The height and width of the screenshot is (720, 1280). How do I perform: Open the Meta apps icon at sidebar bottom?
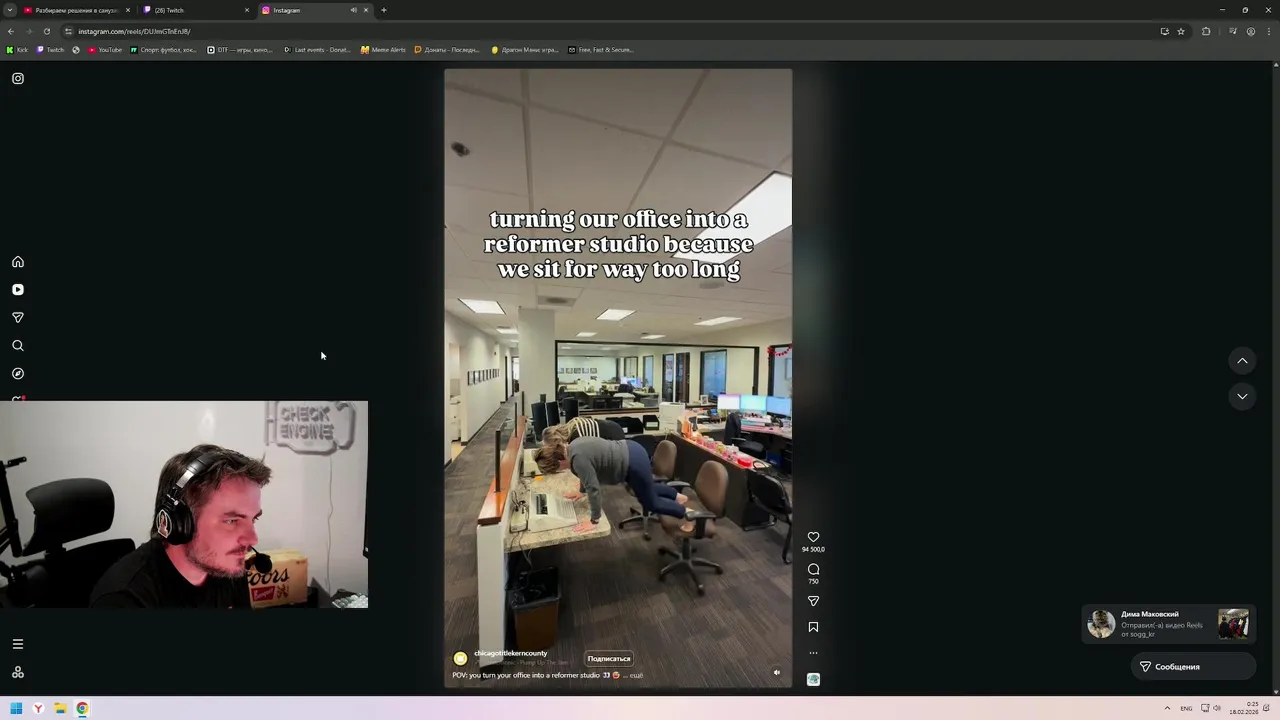[18, 672]
